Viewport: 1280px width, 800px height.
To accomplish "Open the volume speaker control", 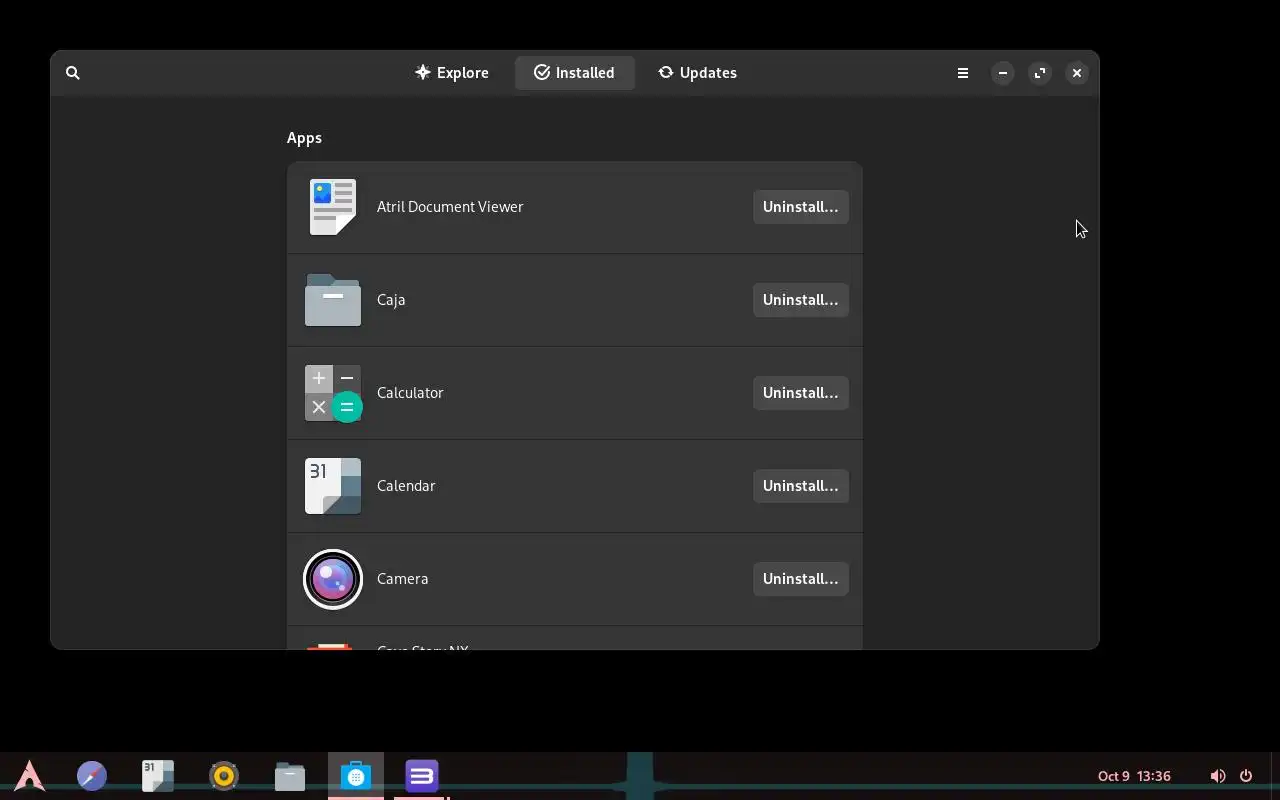I will [x=1218, y=776].
